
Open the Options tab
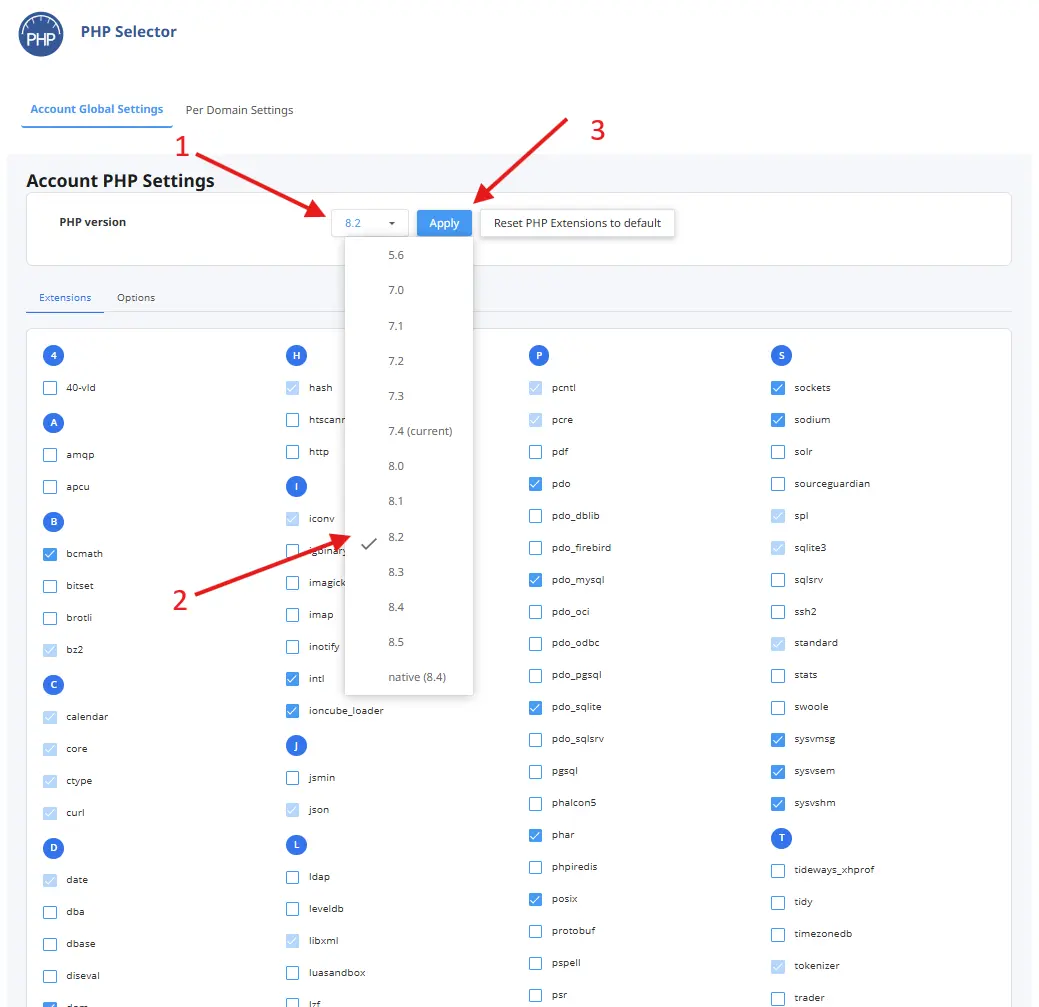pyautogui.click(x=136, y=297)
